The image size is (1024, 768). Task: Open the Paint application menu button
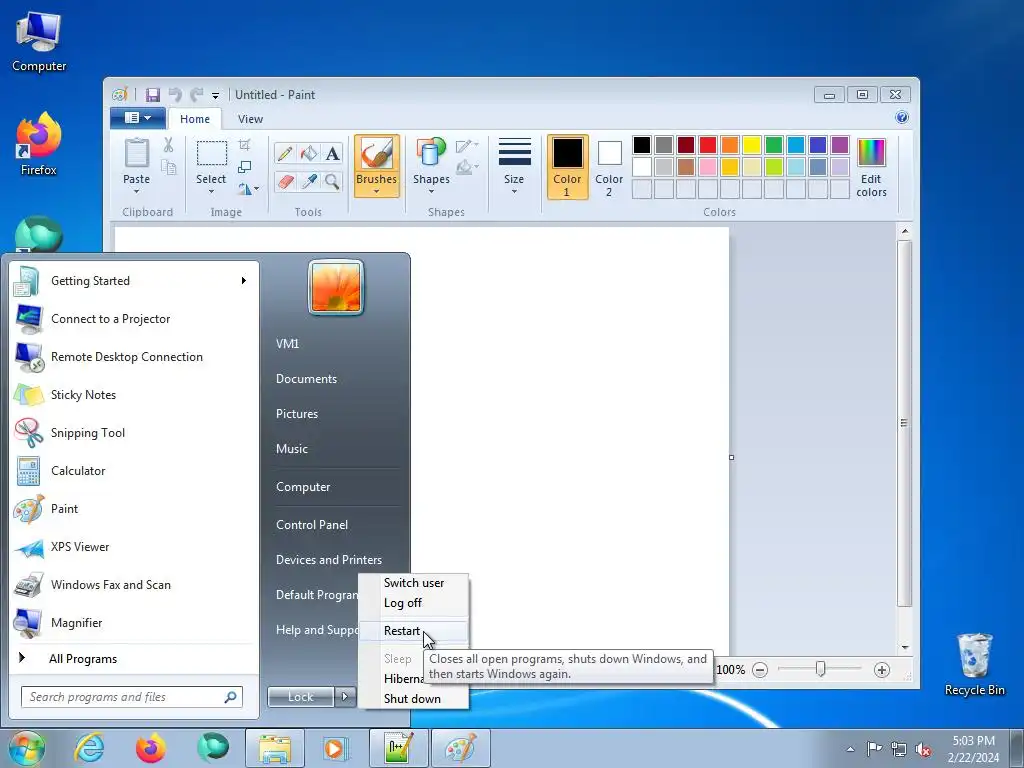coord(138,118)
